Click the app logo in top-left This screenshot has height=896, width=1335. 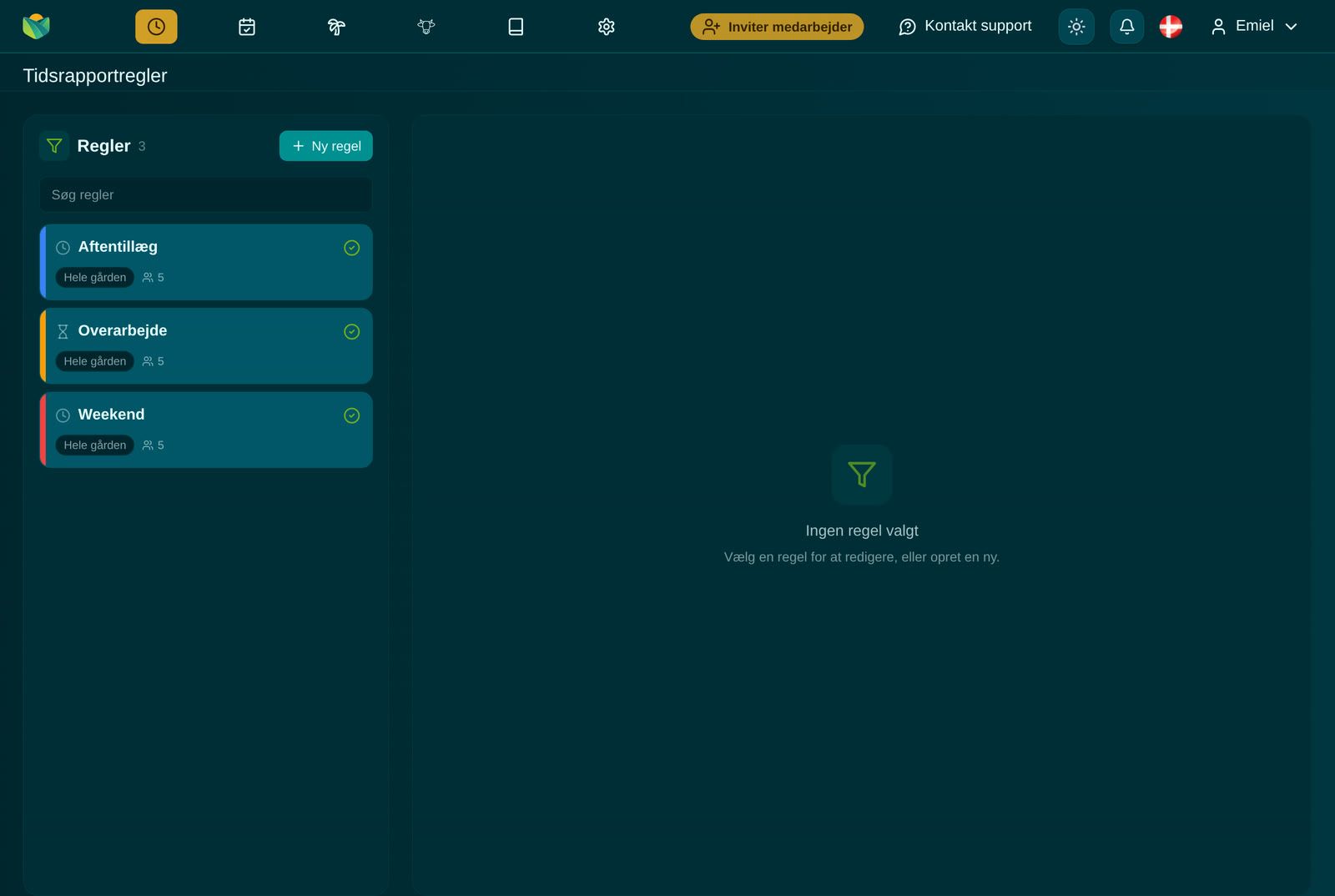[x=36, y=27]
